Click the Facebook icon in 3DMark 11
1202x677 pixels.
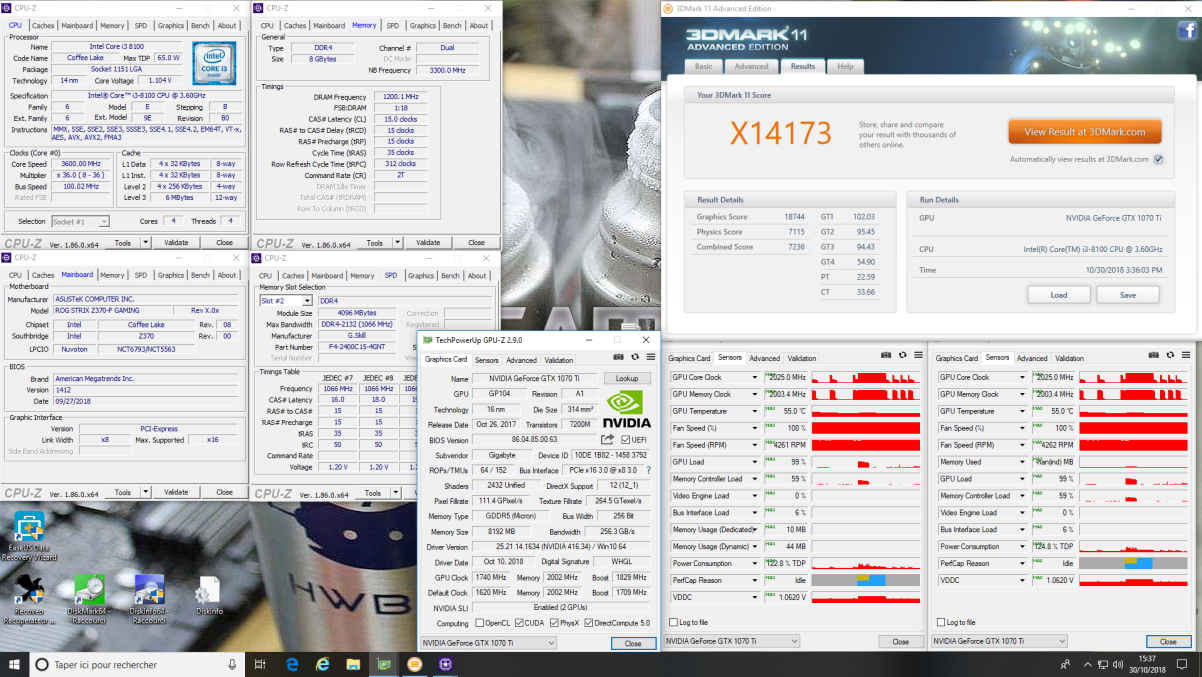pyautogui.click(x=1187, y=31)
